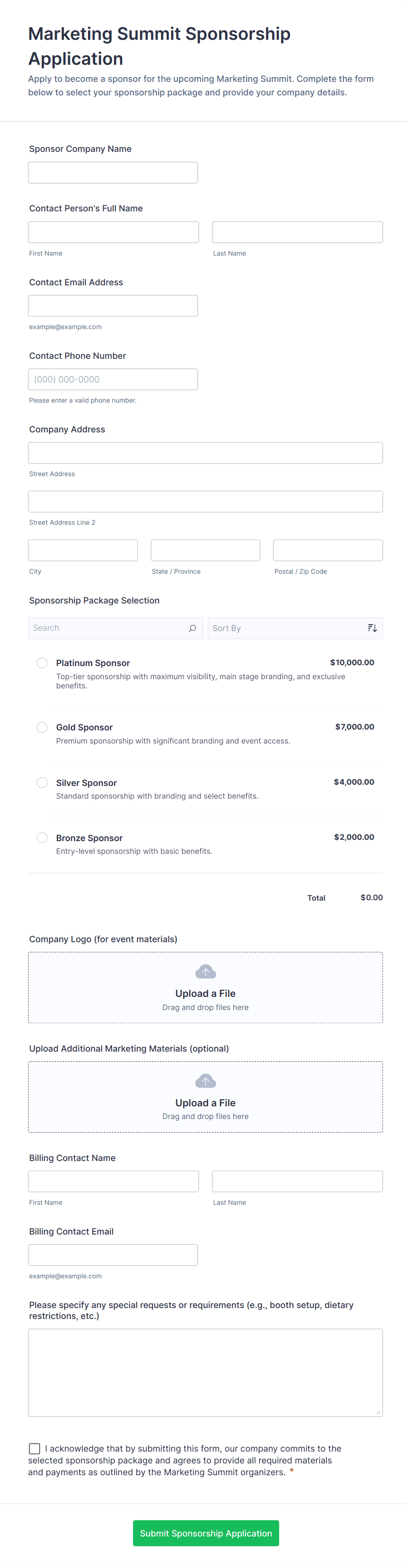
Task: Focus the Street Address input
Action: point(205,453)
